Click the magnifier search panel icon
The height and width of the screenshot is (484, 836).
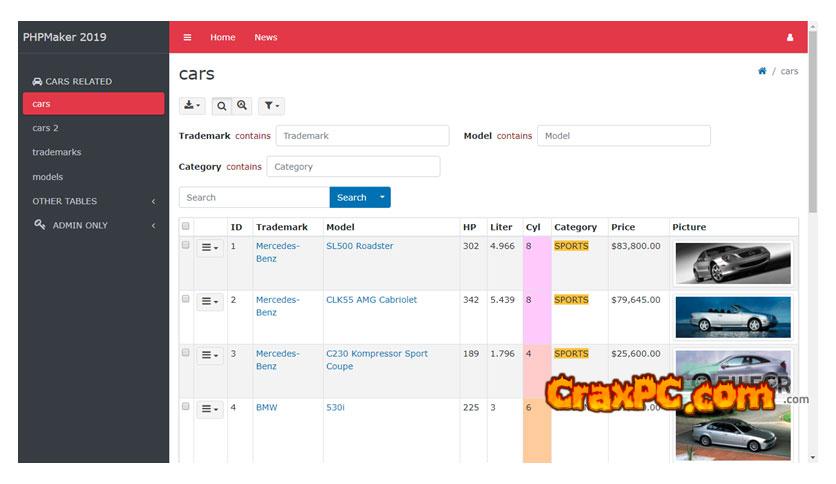click(222, 105)
